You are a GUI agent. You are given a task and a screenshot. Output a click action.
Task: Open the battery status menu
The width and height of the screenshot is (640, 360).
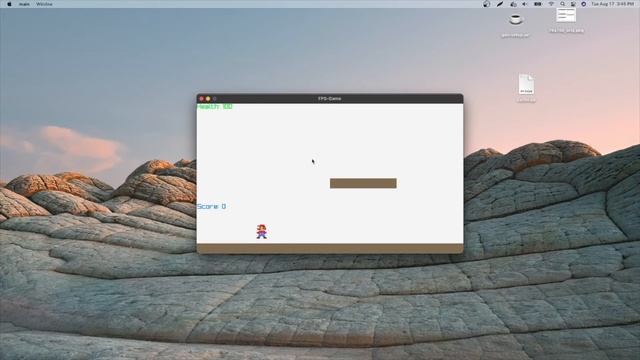pos(538,4)
